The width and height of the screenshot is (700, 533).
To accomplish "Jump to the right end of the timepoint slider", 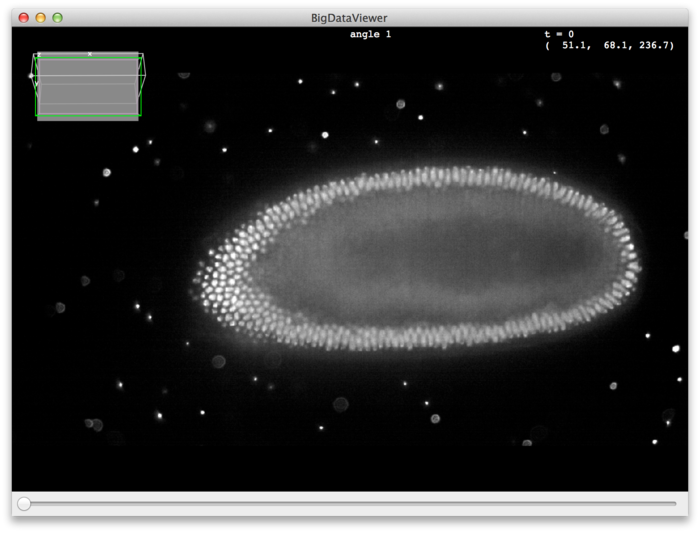I will tap(675, 503).
